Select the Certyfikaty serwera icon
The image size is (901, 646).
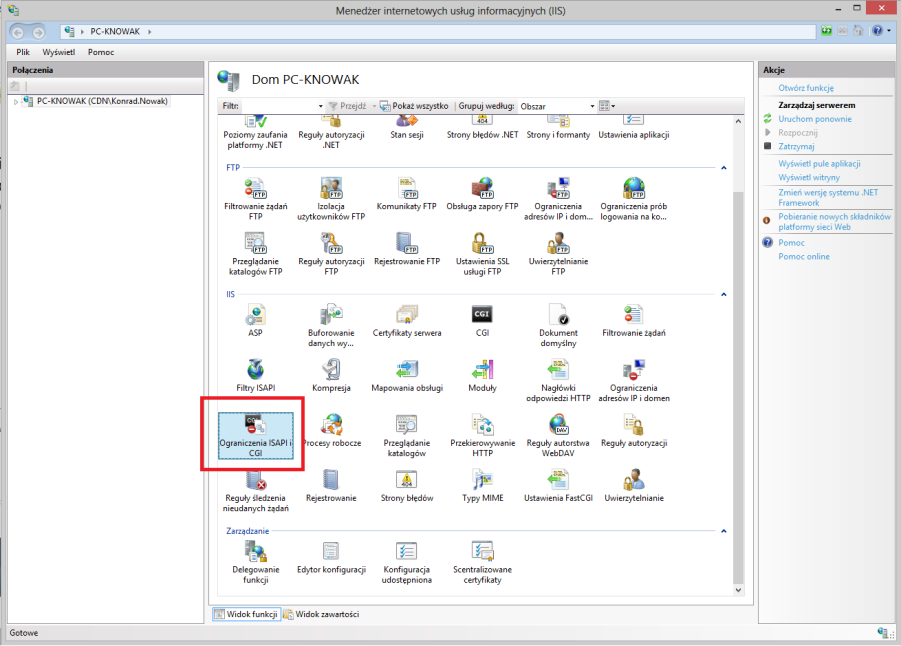pyautogui.click(x=407, y=321)
